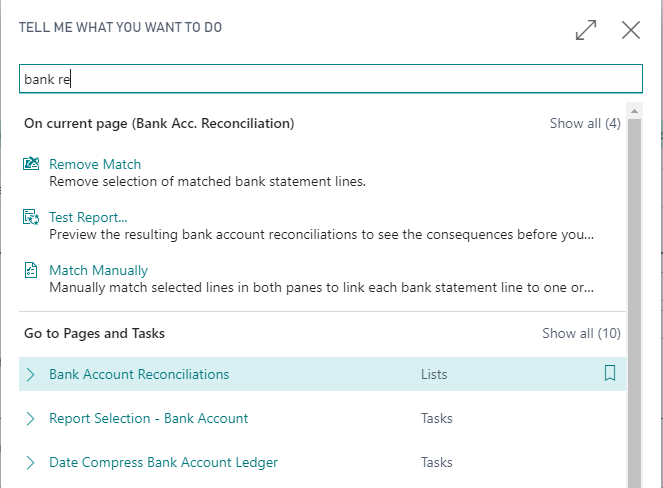Run the Test Report action
Viewport: 663px width, 488px height.
88,217
